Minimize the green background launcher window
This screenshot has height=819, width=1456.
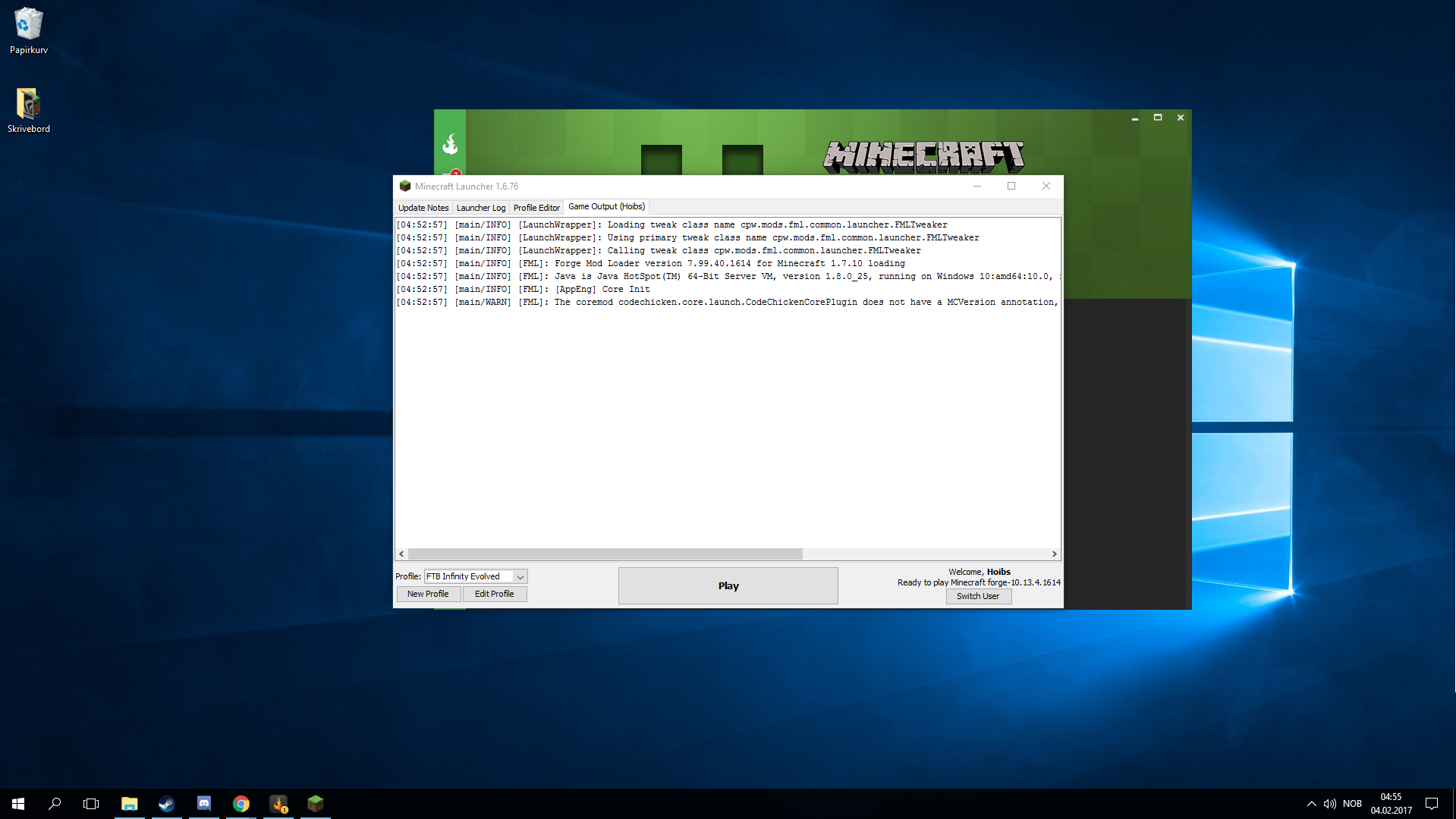coord(1135,118)
